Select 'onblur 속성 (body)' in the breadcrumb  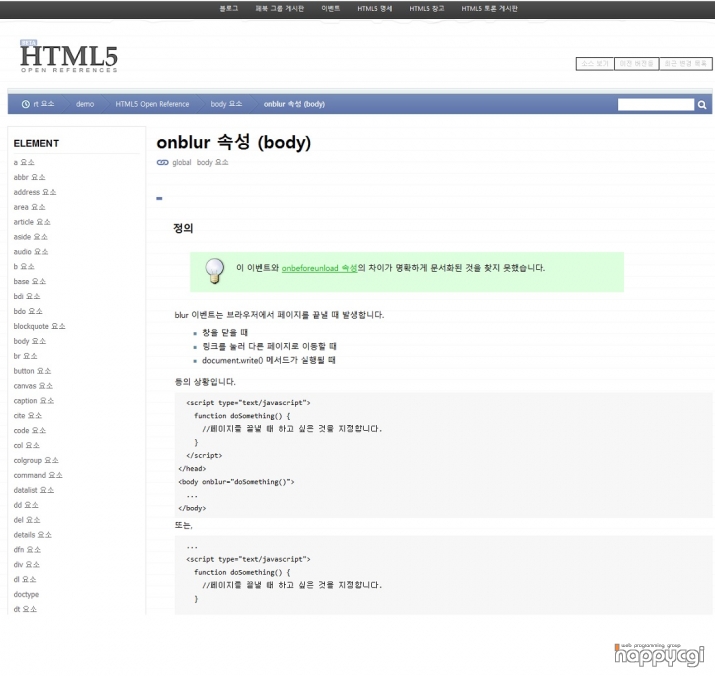(294, 104)
